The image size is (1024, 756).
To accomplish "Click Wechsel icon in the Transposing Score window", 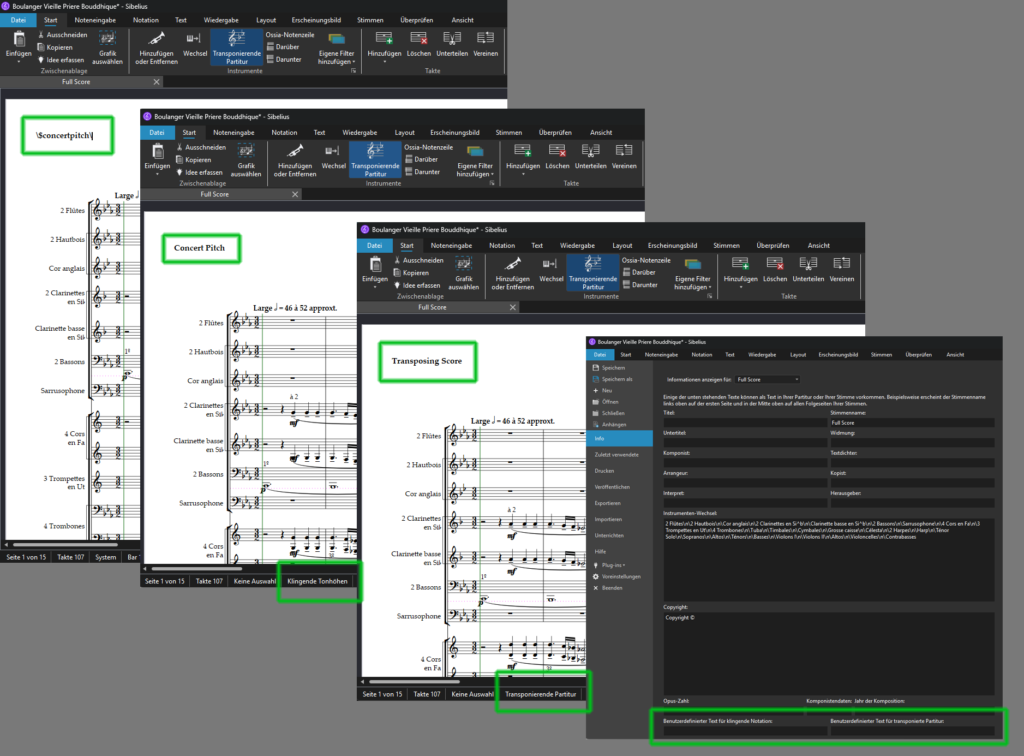I will (x=551, y=264).
